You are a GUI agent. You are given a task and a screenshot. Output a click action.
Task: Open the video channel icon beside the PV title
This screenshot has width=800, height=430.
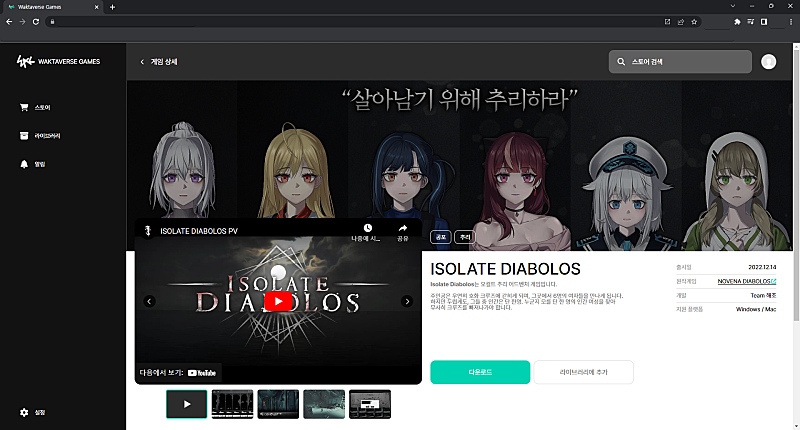pos(148,231)
